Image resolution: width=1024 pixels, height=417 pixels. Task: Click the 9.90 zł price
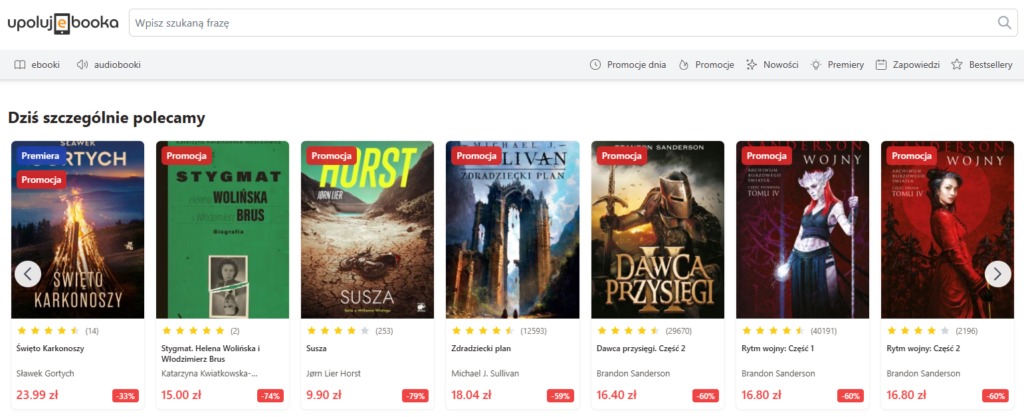coord(324,395)
